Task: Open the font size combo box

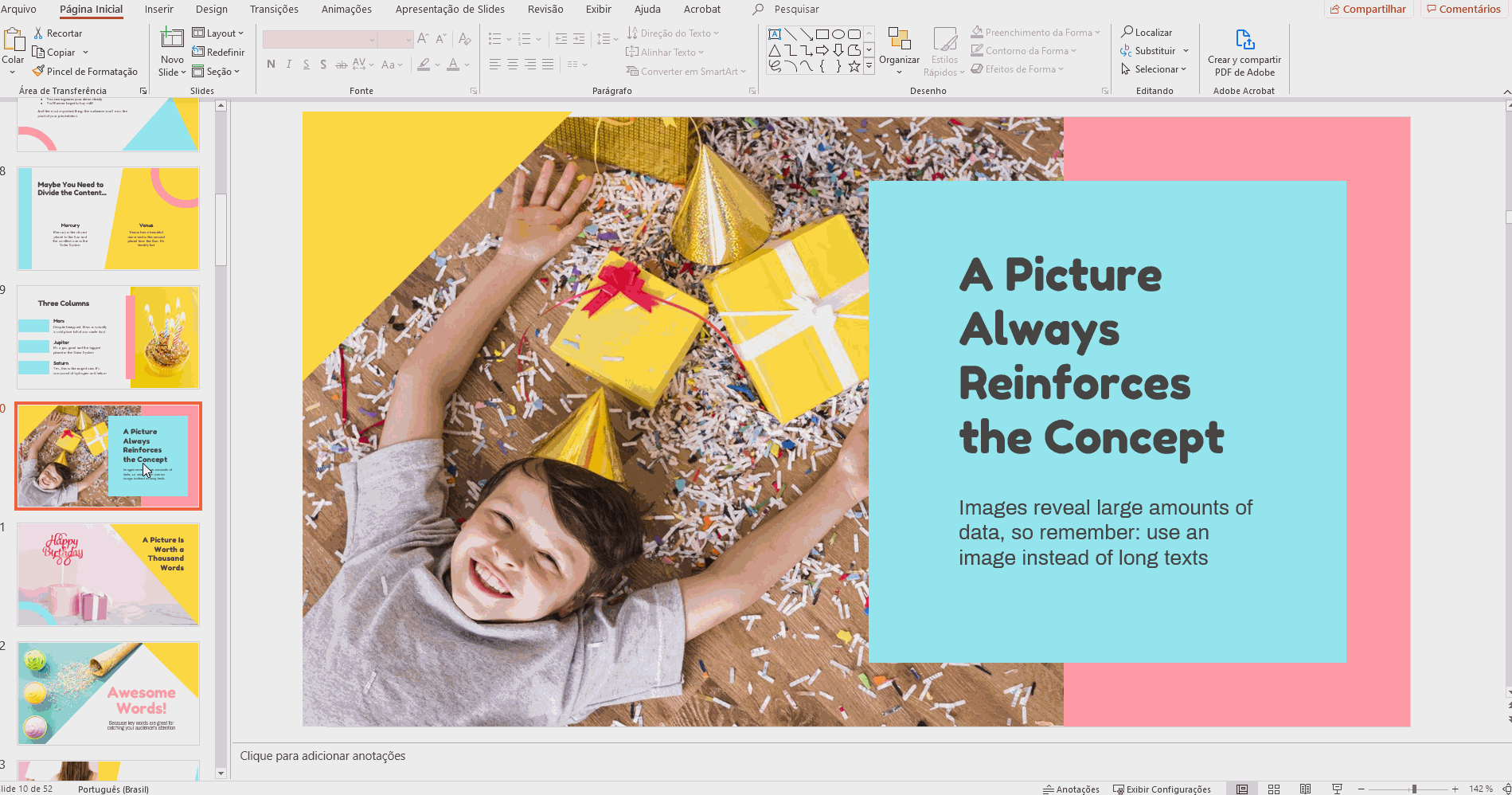Action: 396,39
